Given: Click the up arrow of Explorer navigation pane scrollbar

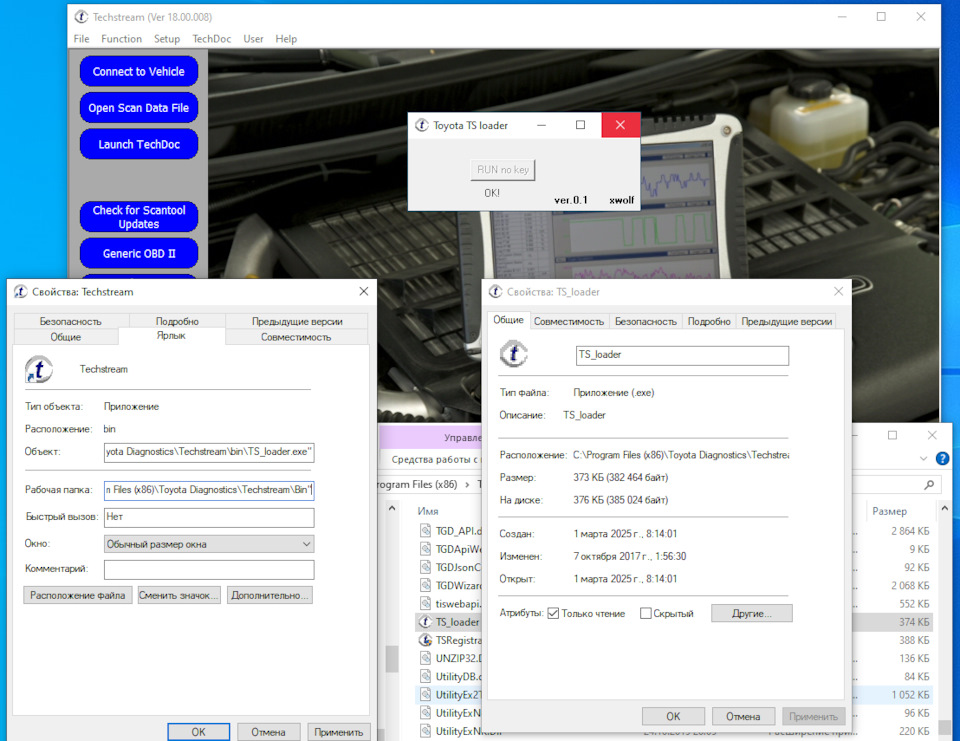Looking at the screenshot, I should point(392,509).
